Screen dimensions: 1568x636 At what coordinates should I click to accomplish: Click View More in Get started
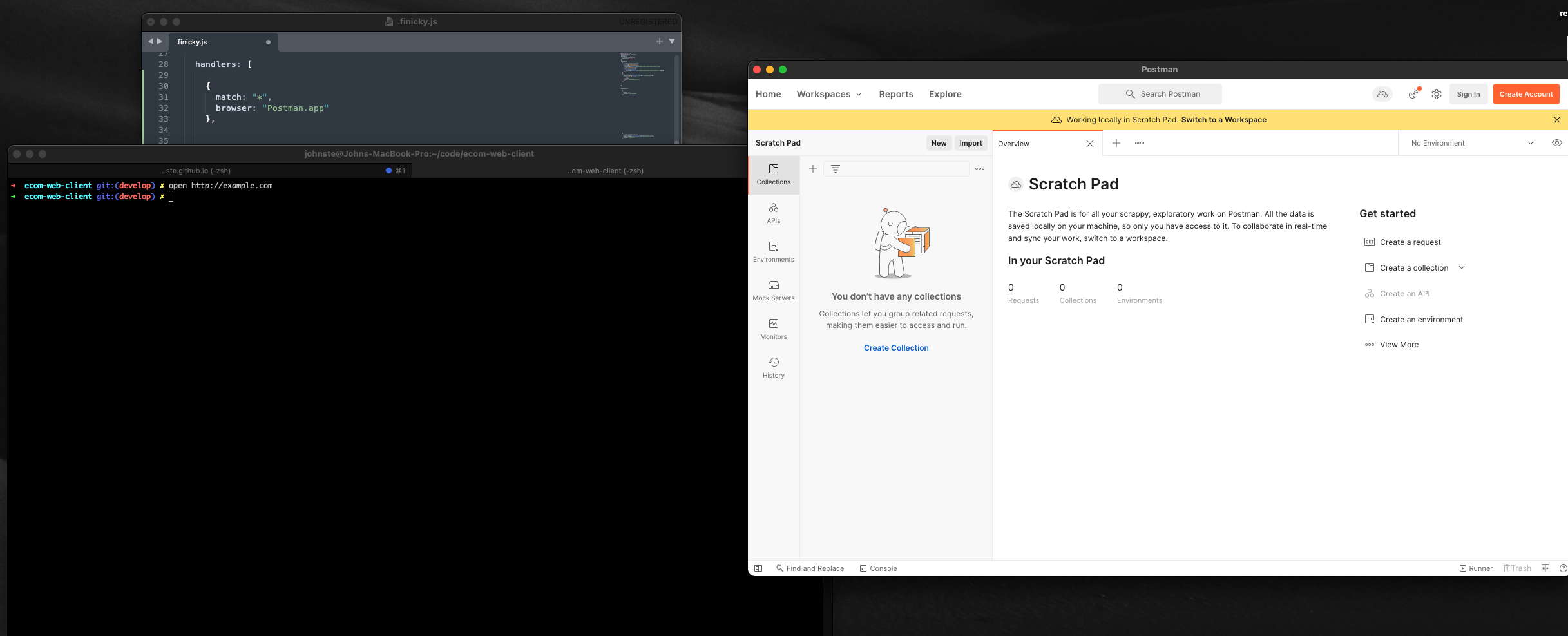[1391, 345]
